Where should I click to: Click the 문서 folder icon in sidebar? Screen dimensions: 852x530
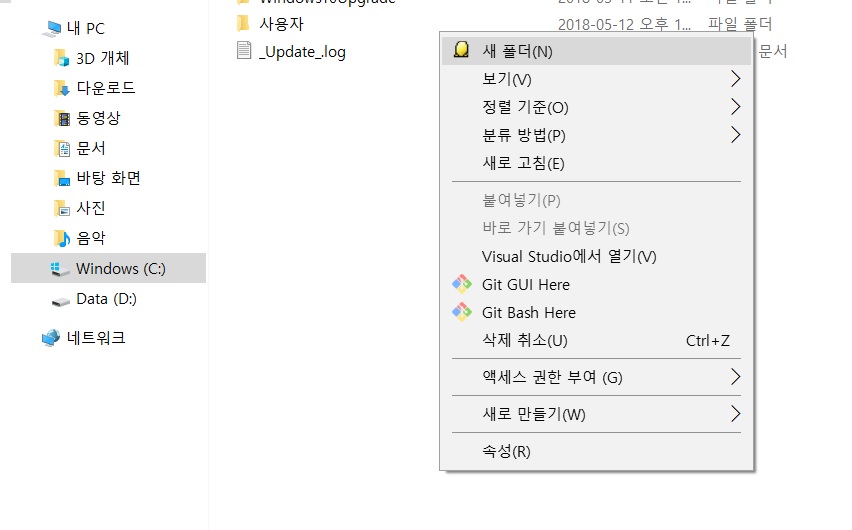coord(62,148)
